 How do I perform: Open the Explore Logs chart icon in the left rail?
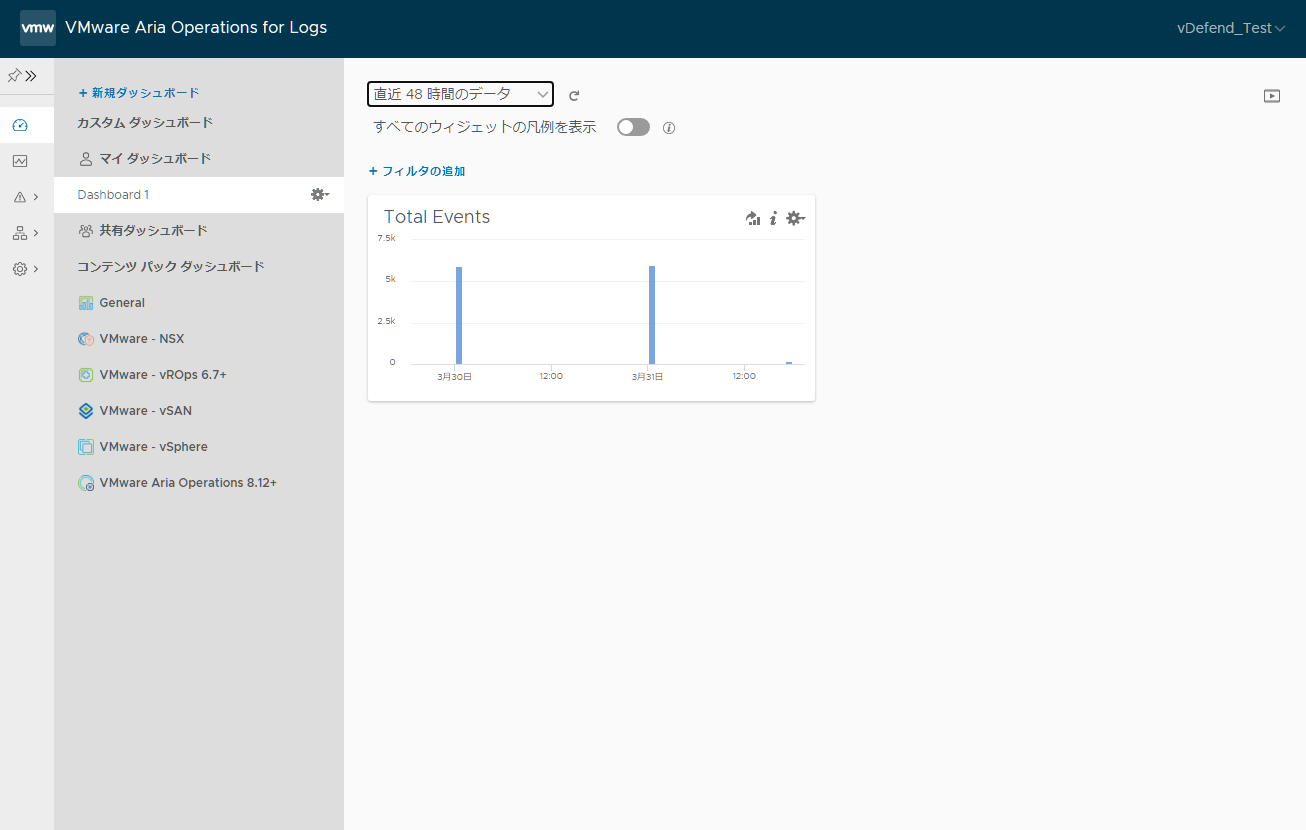tap(20, 161)
